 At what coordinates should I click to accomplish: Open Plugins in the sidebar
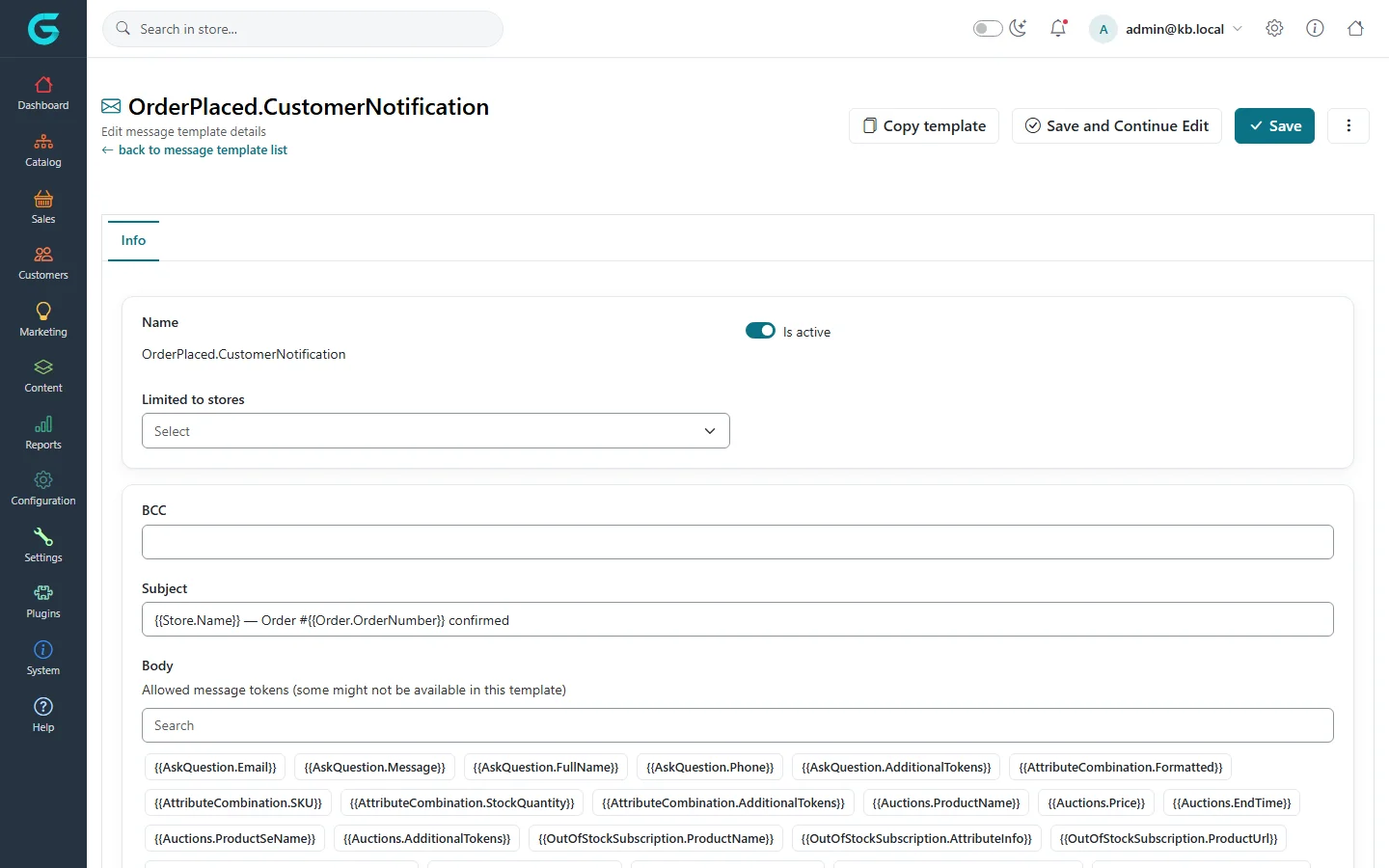coord(43,602)
